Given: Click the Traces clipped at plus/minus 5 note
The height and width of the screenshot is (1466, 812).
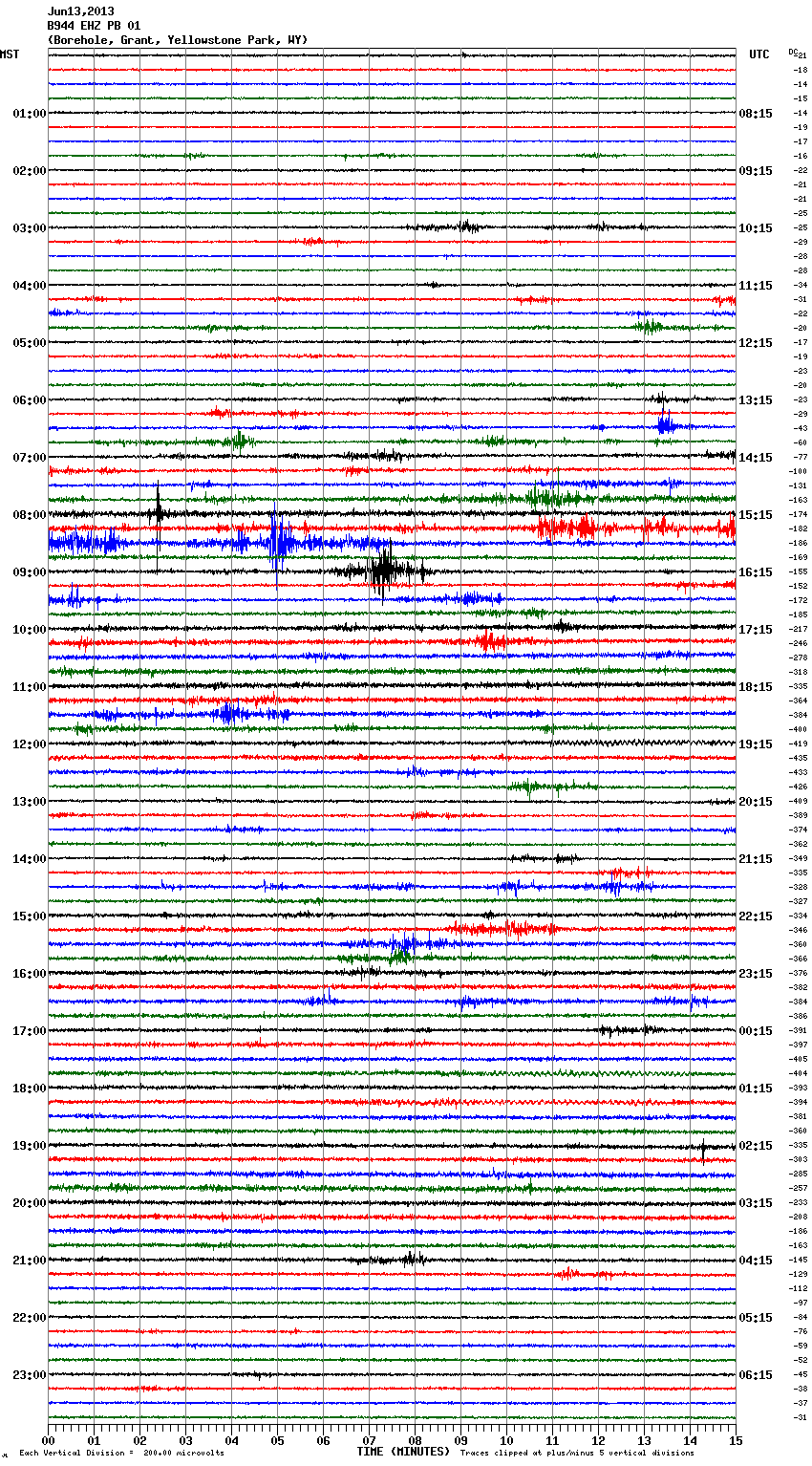Looking at the screenshot, I should [x=577, y=1453].
